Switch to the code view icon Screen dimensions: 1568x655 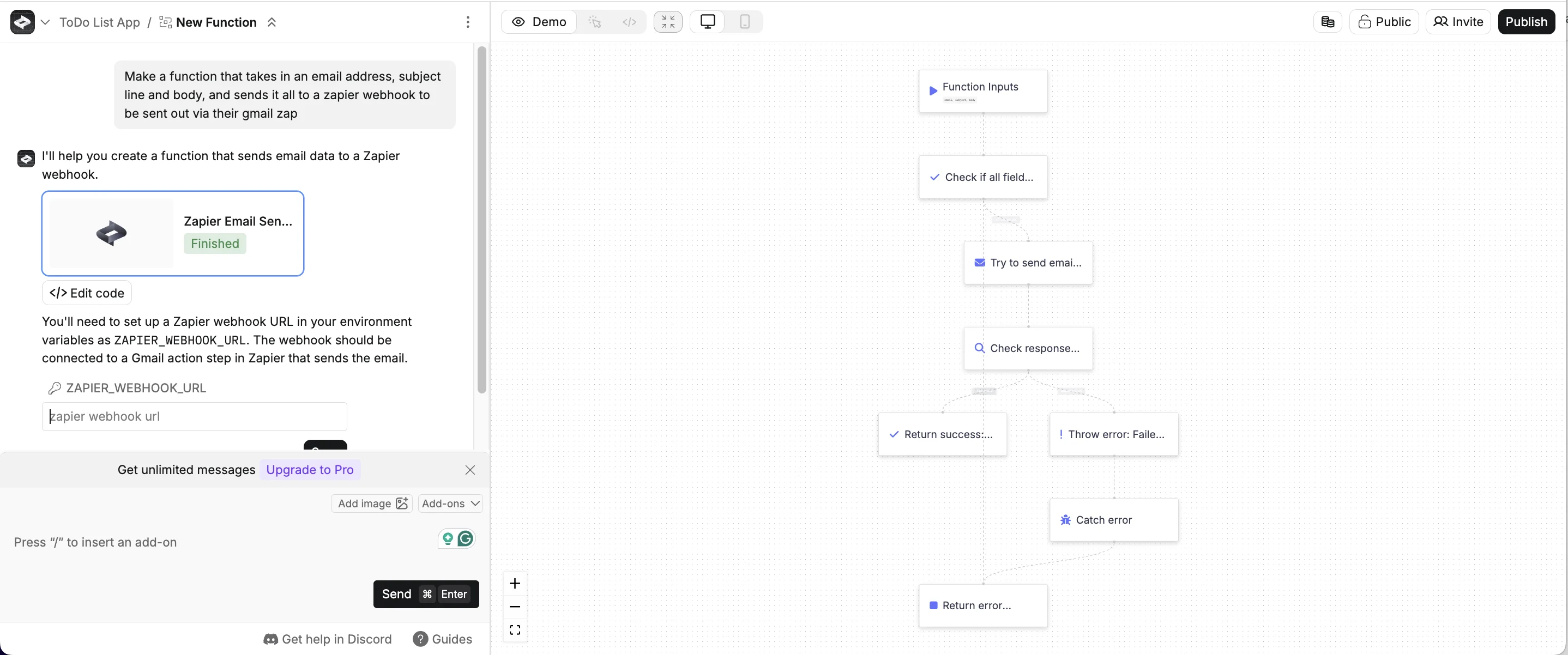(x=629, y=22)
